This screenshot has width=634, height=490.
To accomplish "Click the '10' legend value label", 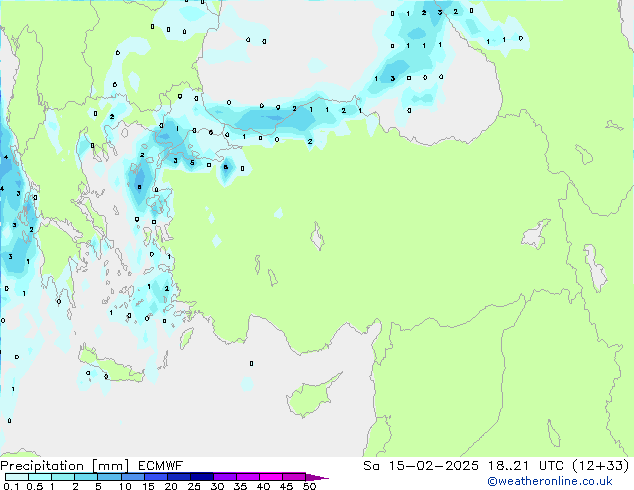I will (125, 486).
